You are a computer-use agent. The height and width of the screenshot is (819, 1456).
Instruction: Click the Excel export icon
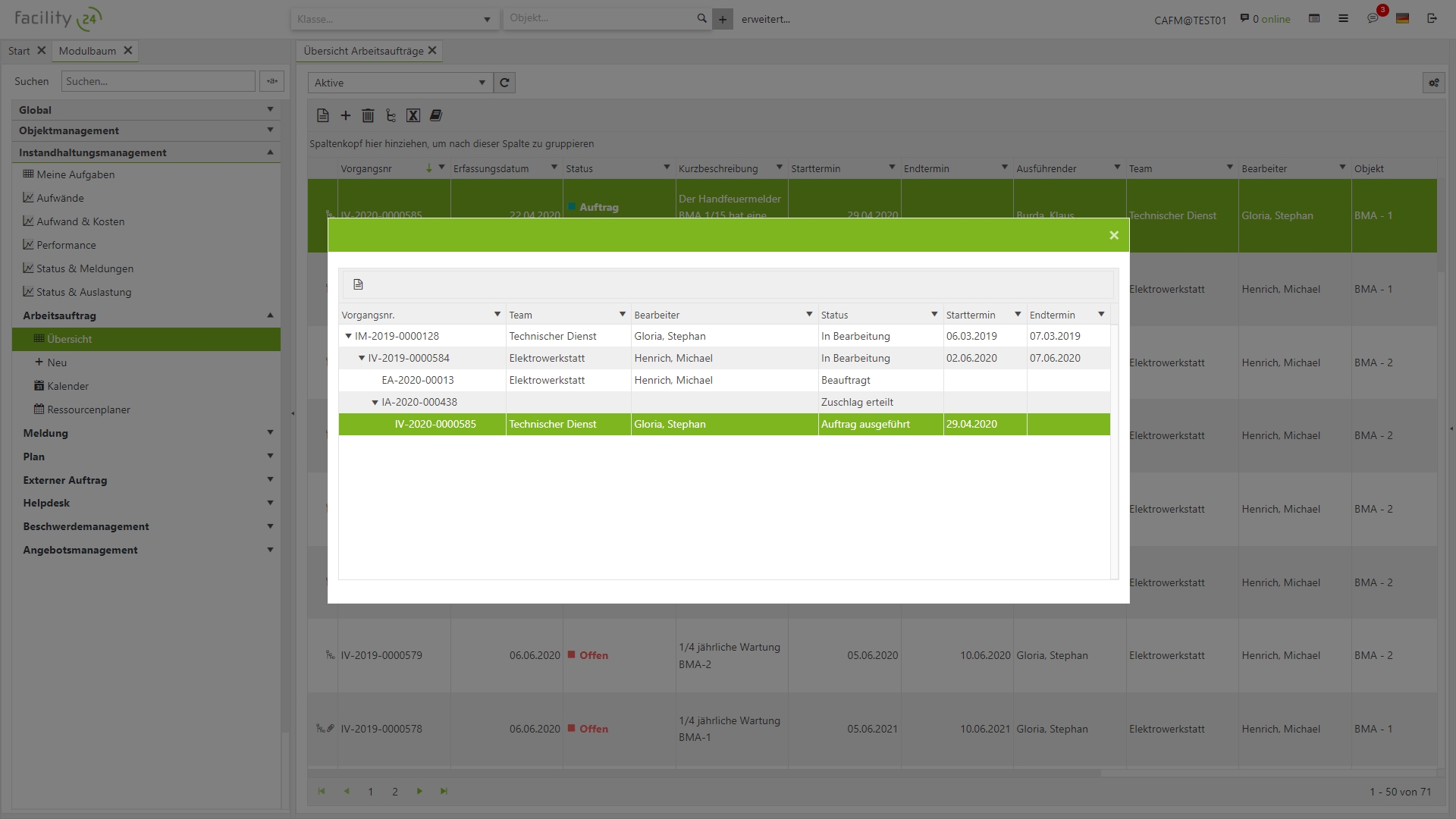(413, 115)
